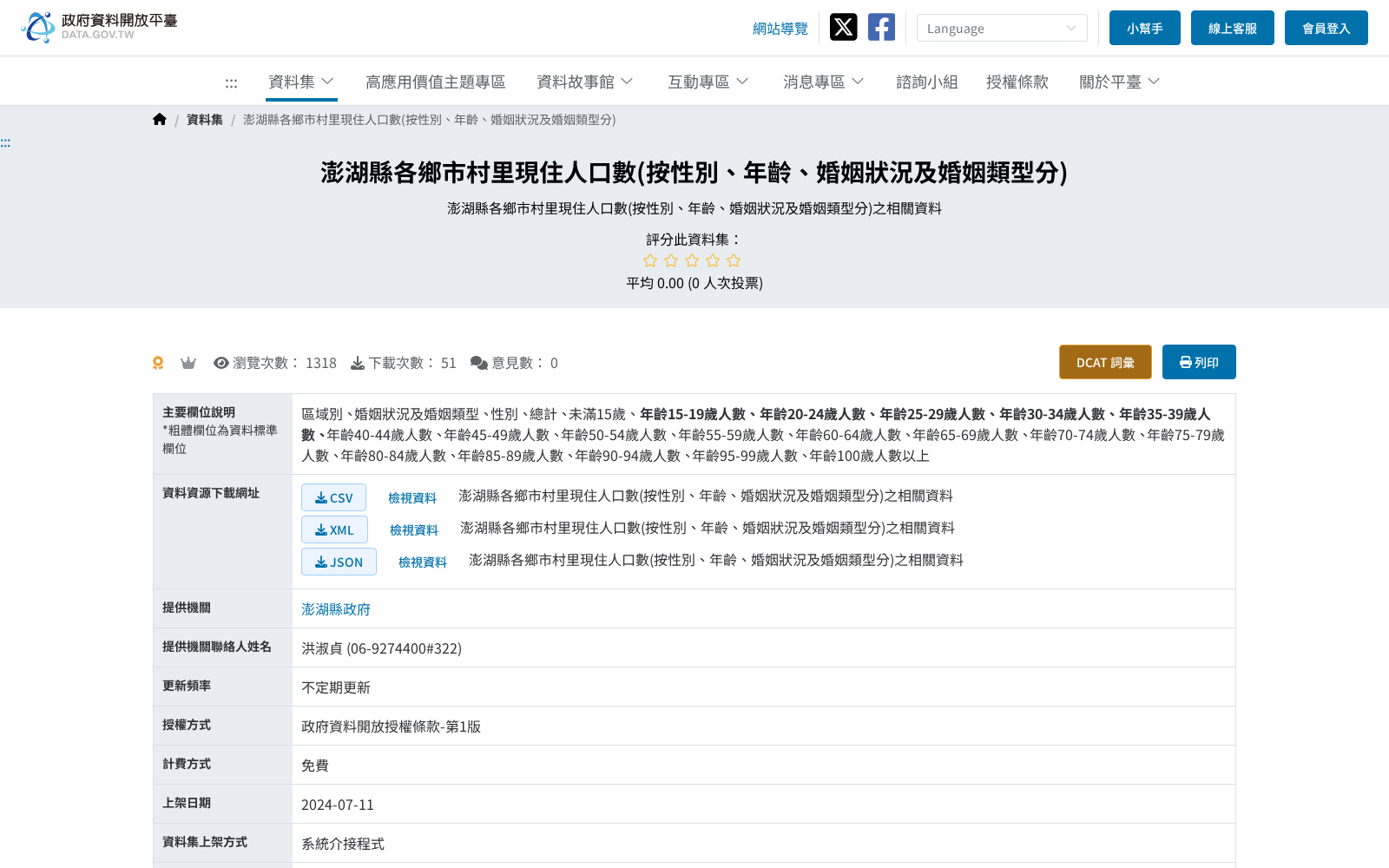Screen dimensions: 1389x868
Task: Click the comments bubble icon
Action: [479, 363]
